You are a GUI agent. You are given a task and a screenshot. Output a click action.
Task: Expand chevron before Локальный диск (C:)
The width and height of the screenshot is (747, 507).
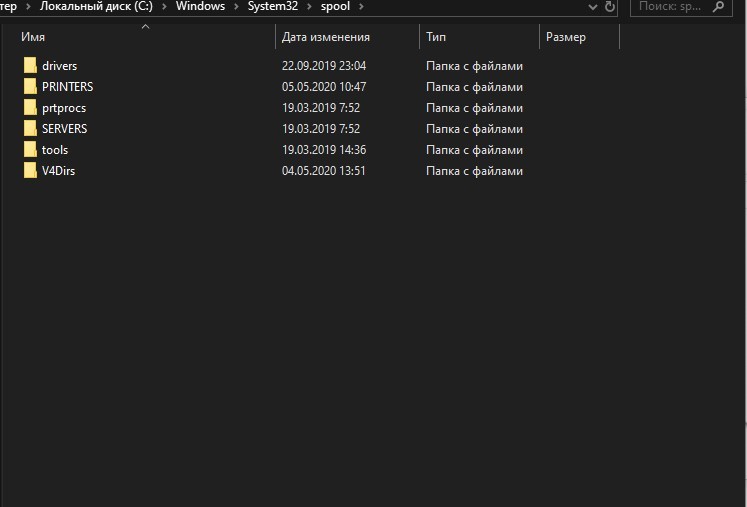click(x=28, y=7)
